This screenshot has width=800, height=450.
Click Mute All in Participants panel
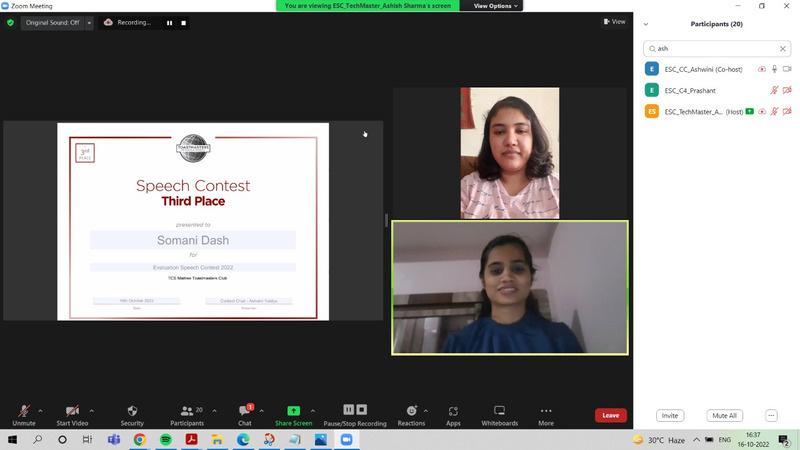click(724, 416)
